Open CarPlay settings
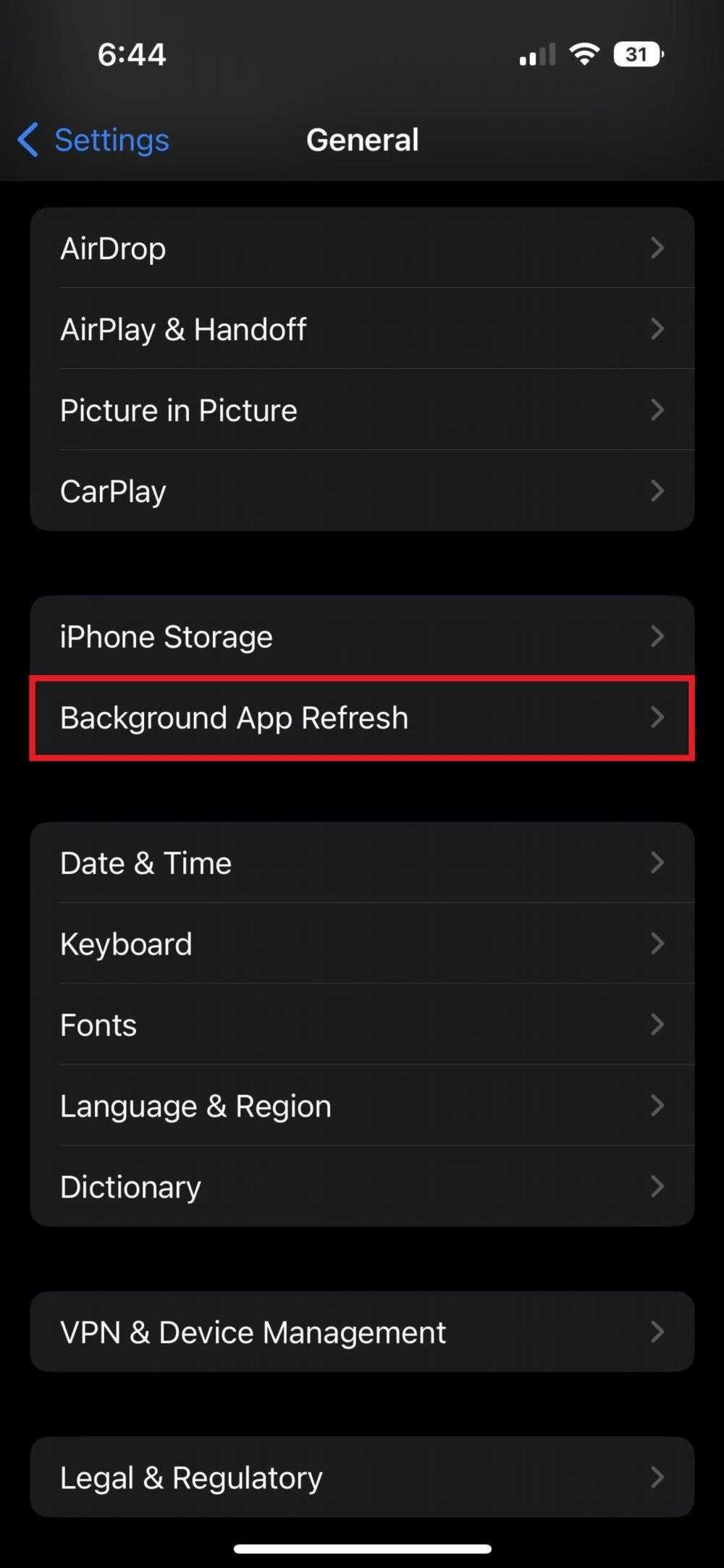Viewport: 724px width, 1568px height. pos(362,491)
